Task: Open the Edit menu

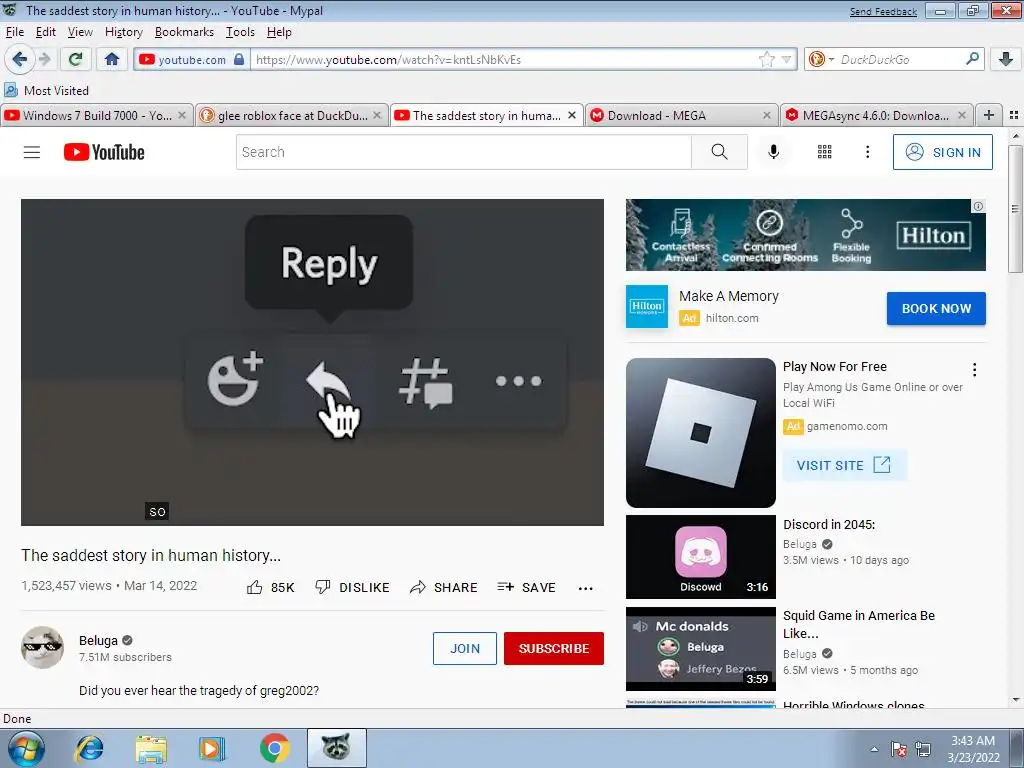Action: click(46, 32)
